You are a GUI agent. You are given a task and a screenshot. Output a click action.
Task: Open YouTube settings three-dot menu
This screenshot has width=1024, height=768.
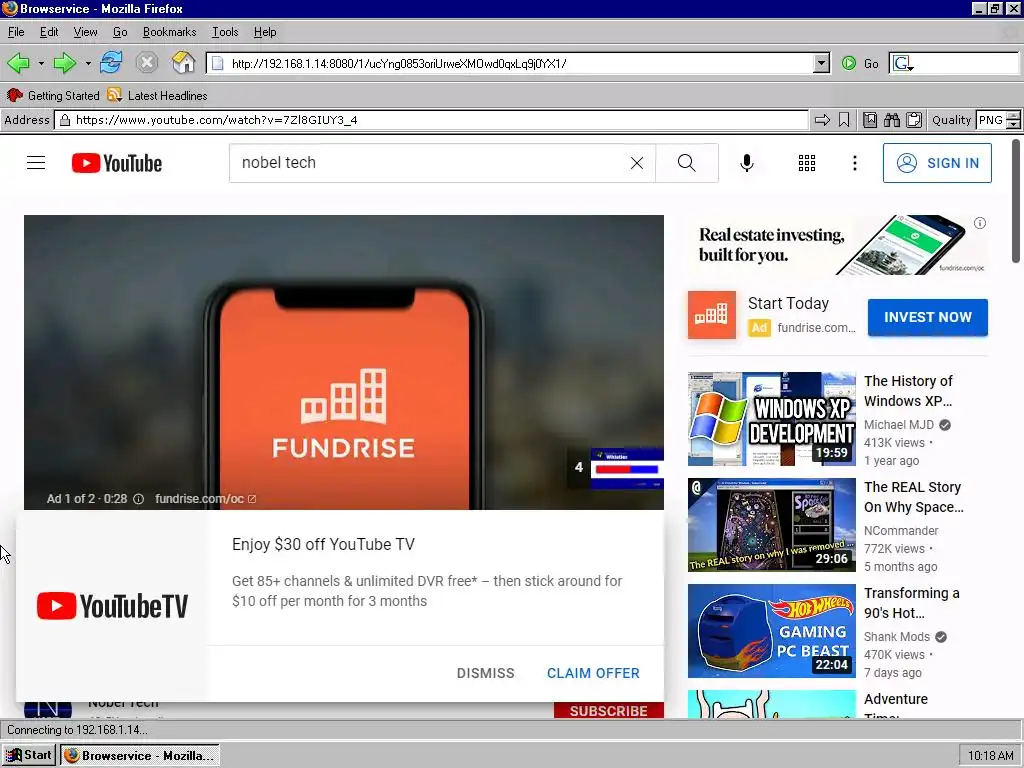point(854,163)
